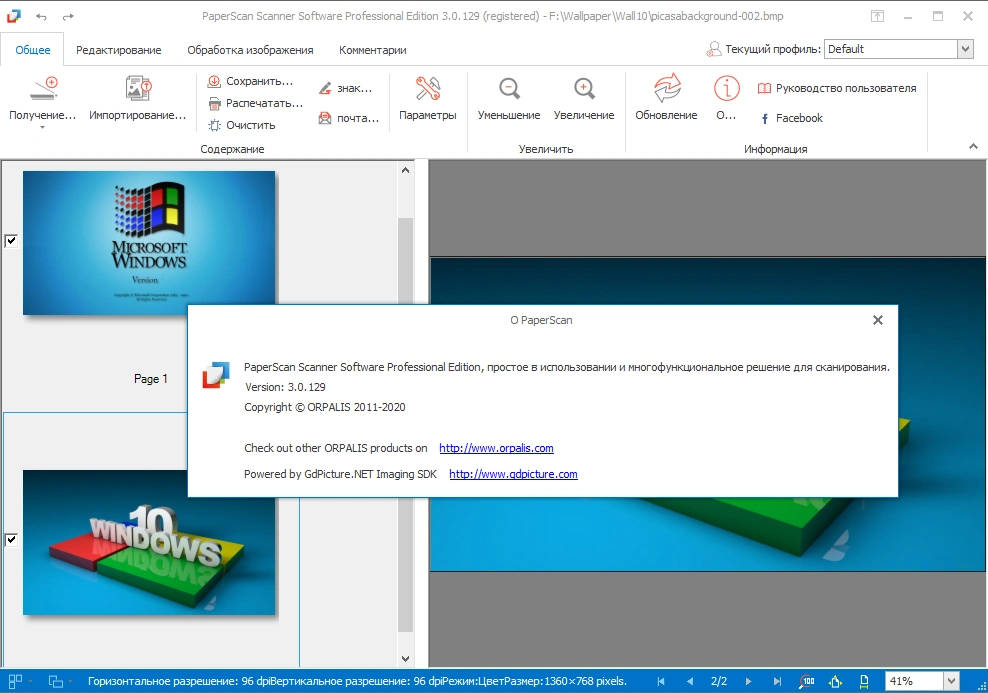This screenshot has height=693, width=988.
Task: Click the Распечатать print button
Action: tap(255, 103)
